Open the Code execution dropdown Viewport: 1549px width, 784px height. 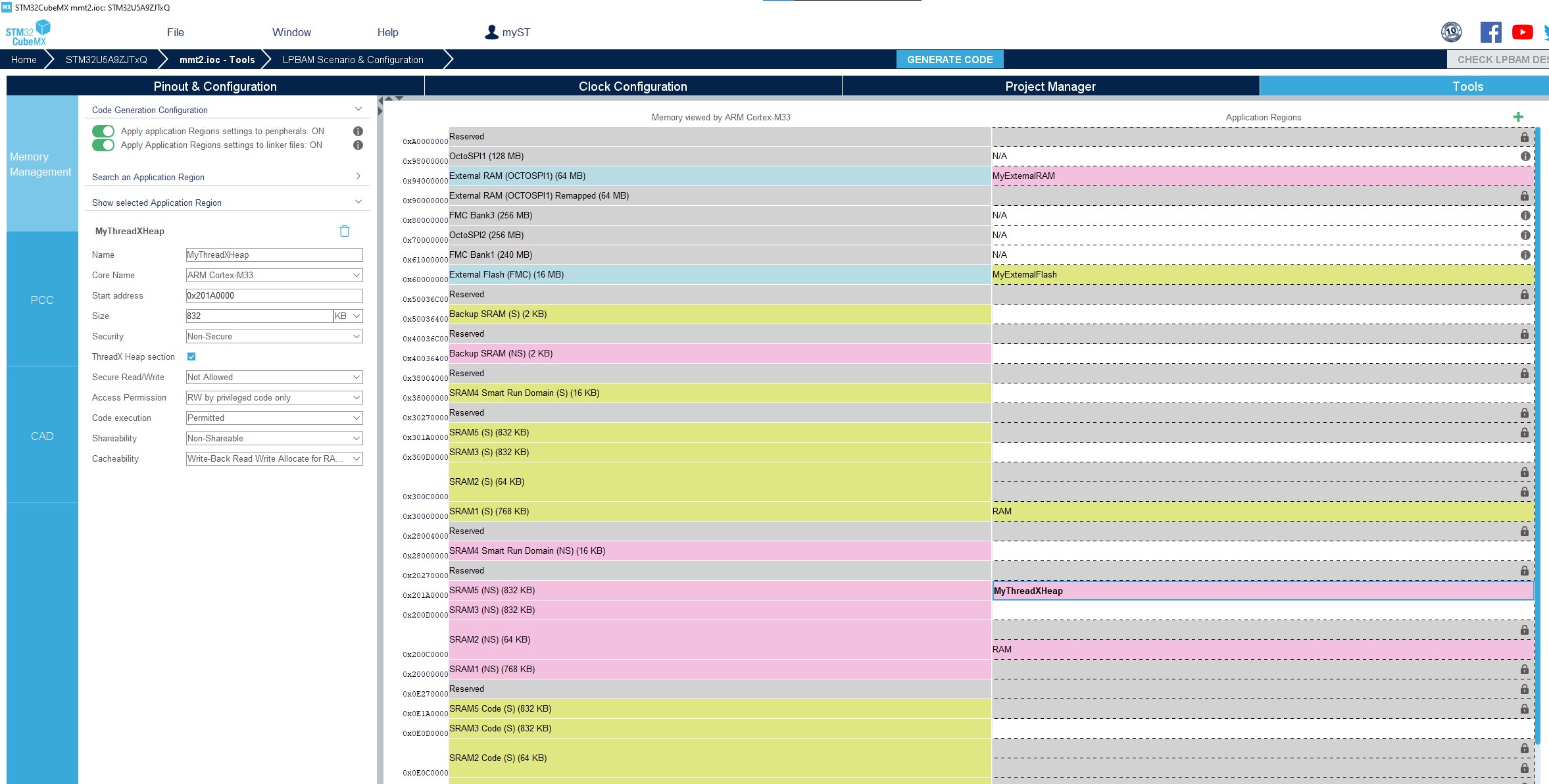coord(274,418)
